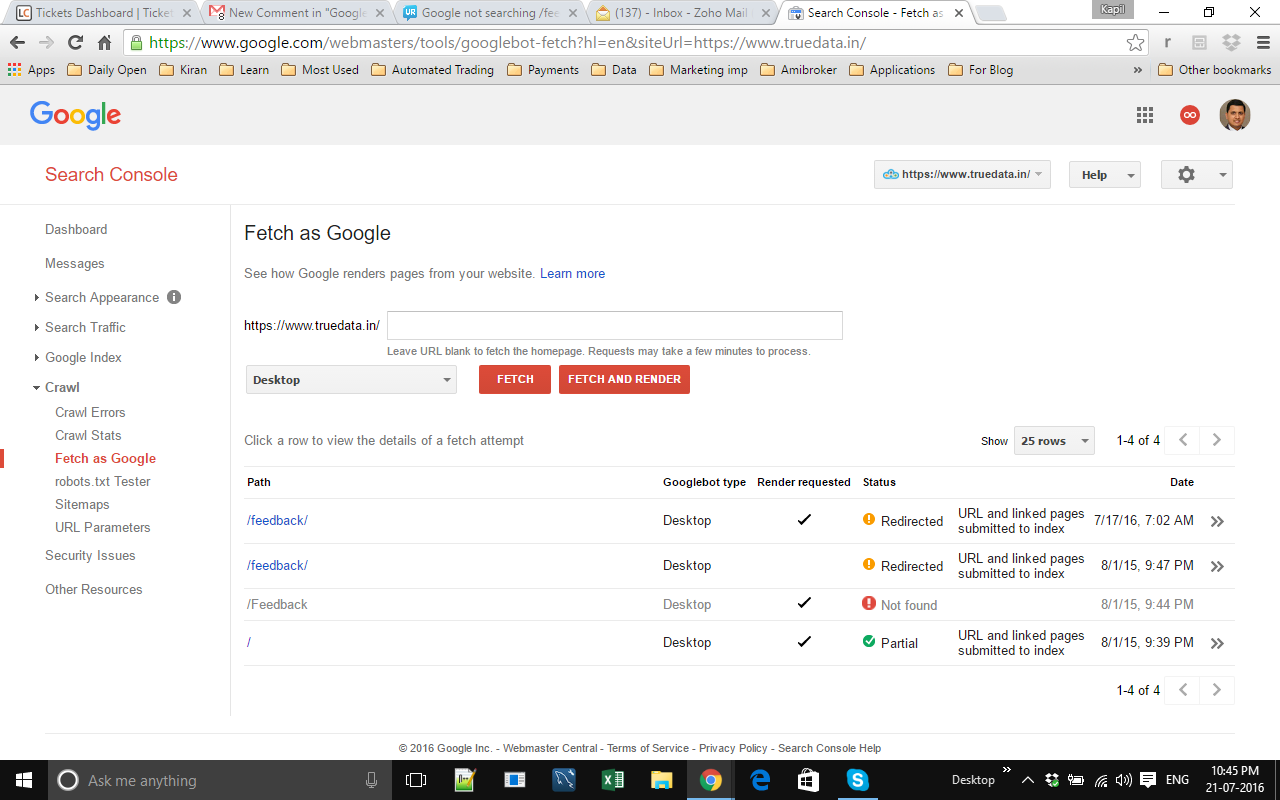
Task: Click the URL path input field
Action: tap(614, 326)
